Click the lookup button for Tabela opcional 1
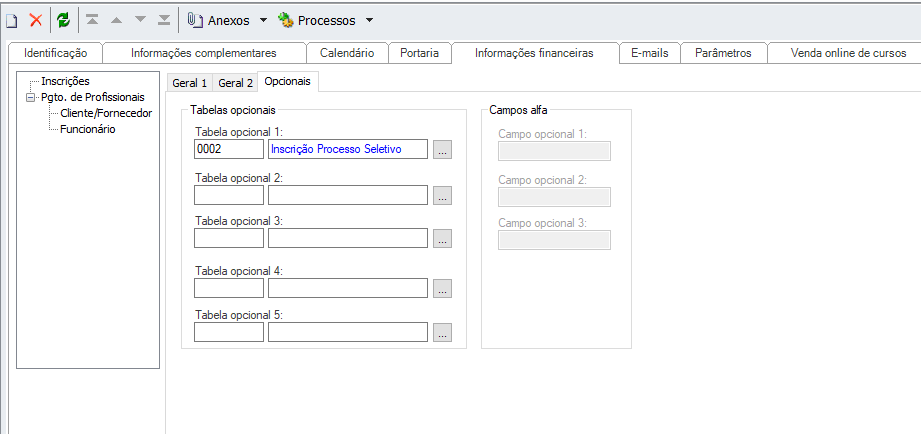 point(443,150)
